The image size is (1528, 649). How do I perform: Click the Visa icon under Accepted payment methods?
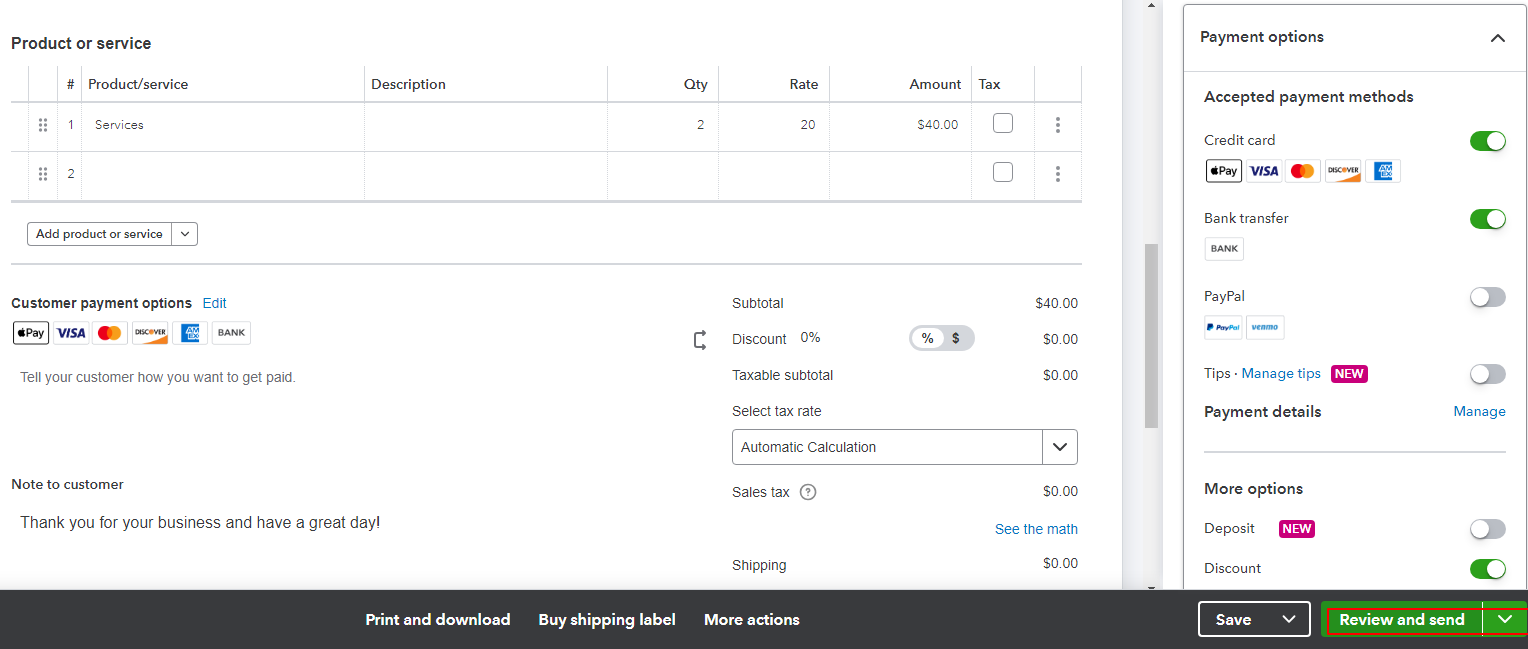point(1263,171)
